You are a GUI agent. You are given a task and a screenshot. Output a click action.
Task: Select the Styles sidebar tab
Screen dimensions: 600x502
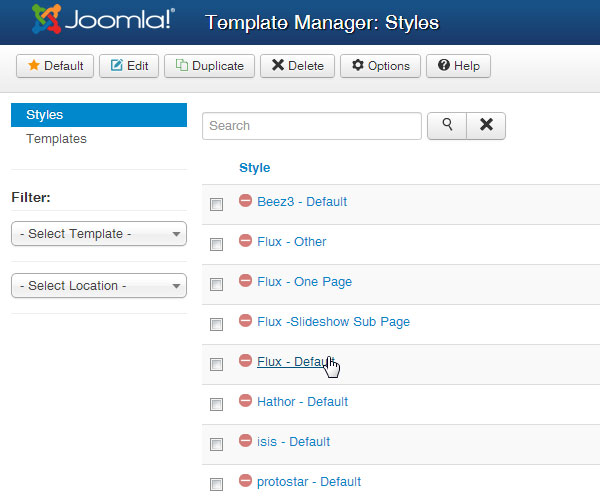click(99, 115)
